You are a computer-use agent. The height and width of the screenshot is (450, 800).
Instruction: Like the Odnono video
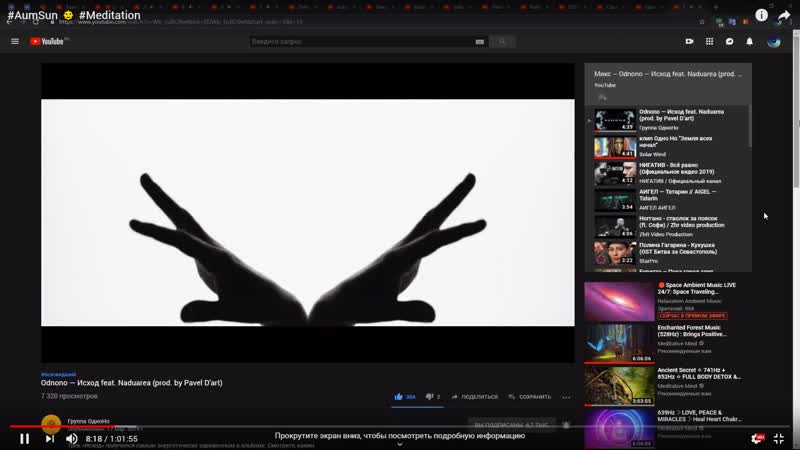[x=405, y=396]
